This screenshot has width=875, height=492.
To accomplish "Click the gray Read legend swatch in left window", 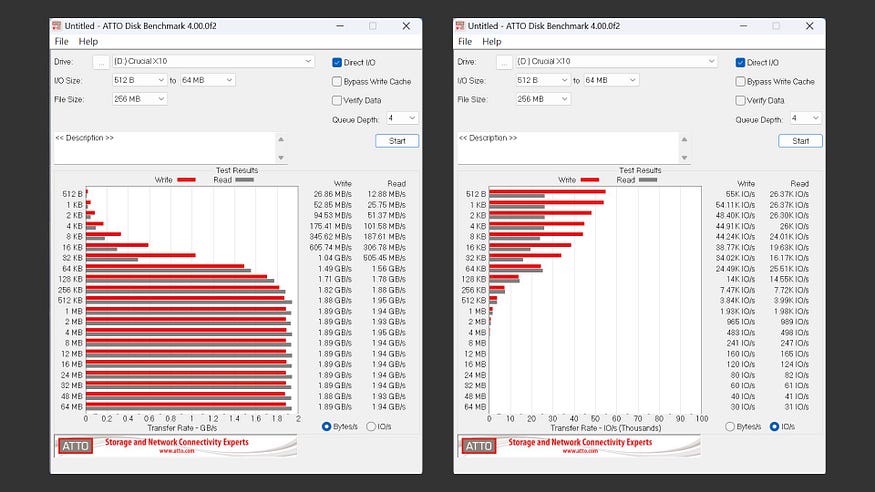I will [244, 180].
